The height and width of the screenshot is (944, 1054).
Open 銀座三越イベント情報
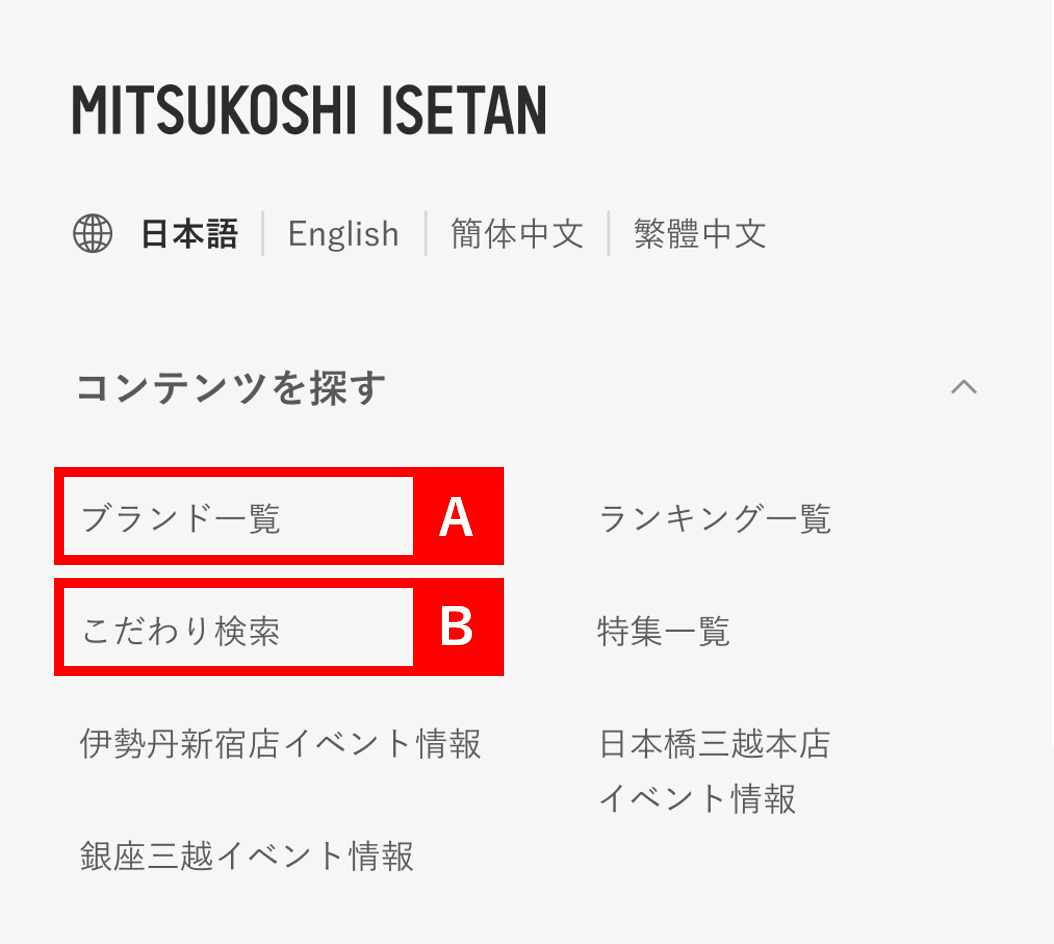(x=247, y=856)
